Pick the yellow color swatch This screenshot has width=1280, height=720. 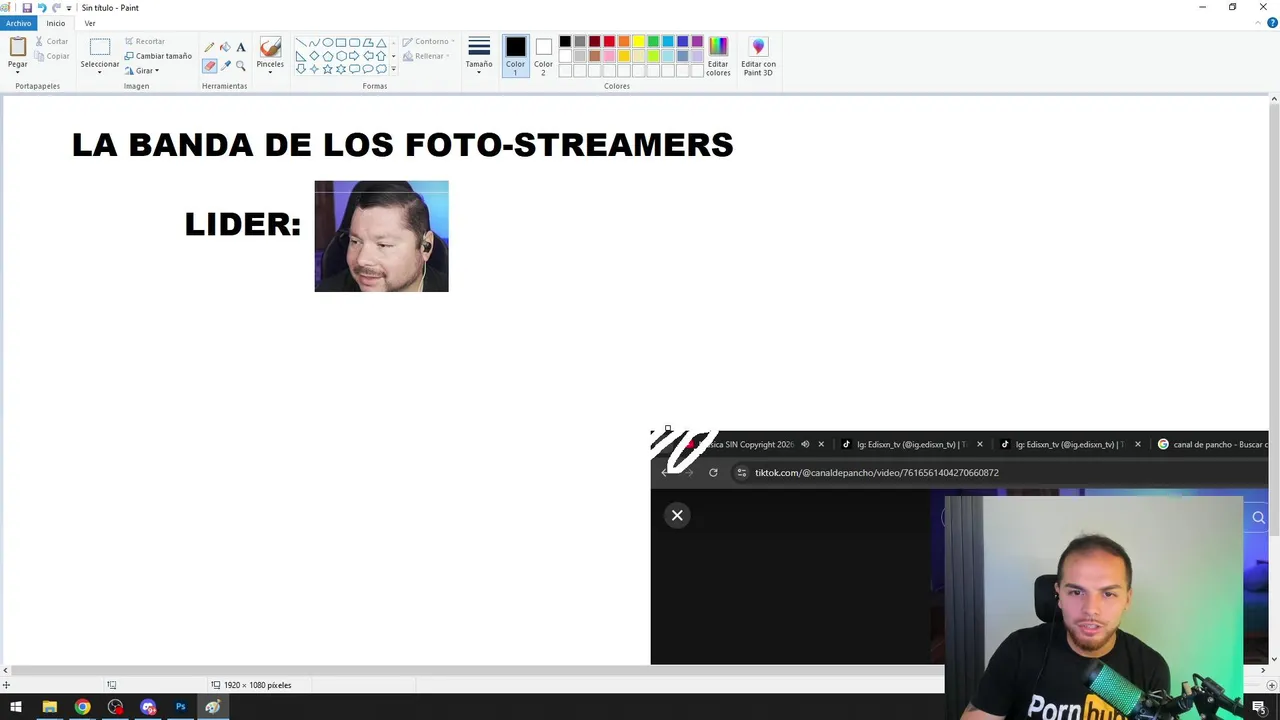638,41
